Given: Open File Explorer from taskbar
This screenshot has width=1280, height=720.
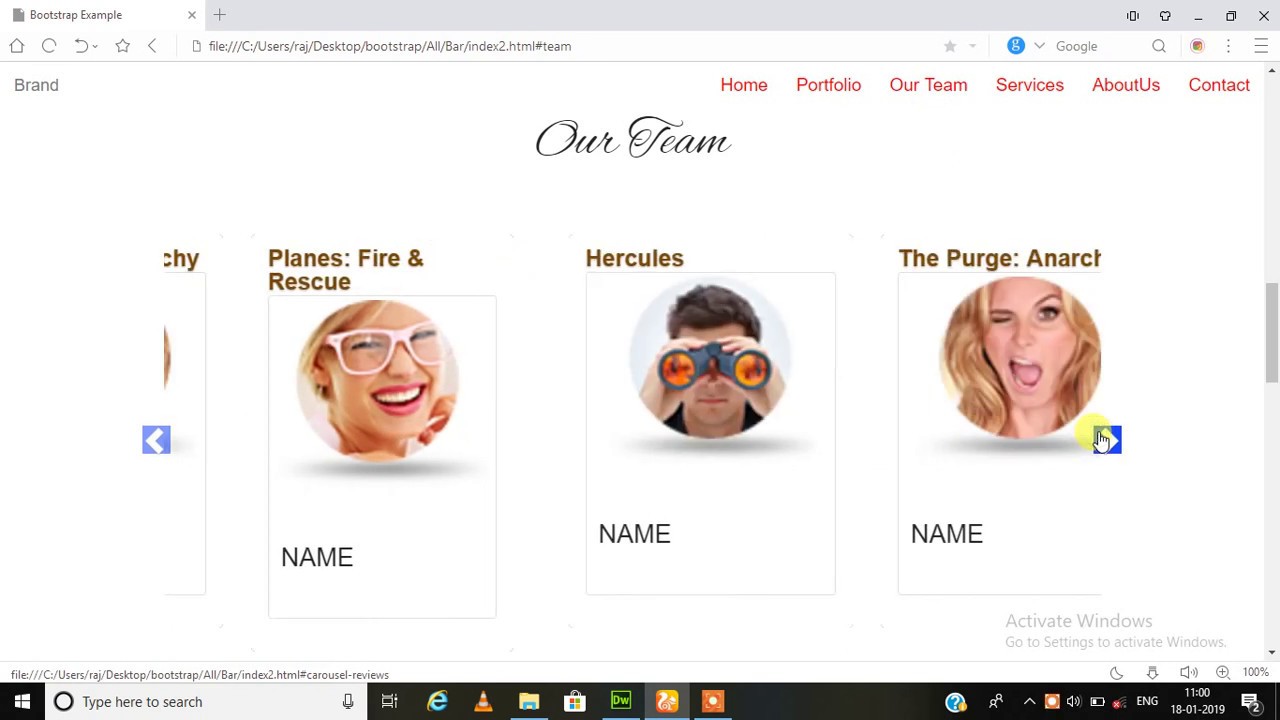Looking at the screenshot, I should (529, 702).
